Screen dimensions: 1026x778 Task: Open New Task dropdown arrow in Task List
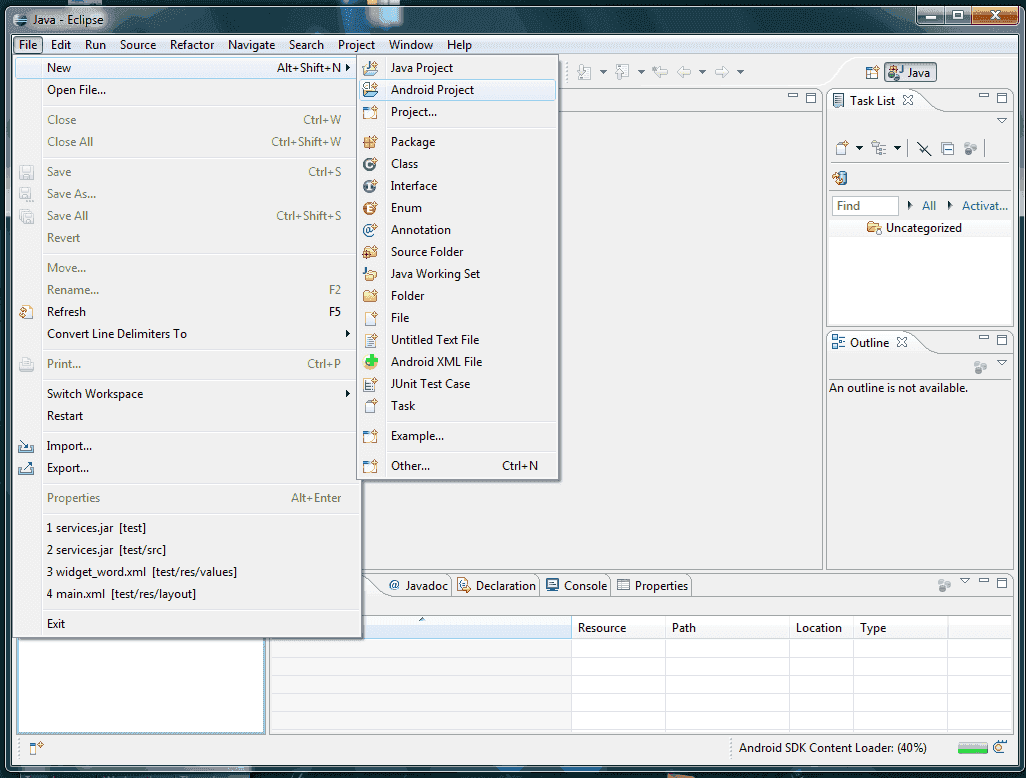click(x=859, y=149)
